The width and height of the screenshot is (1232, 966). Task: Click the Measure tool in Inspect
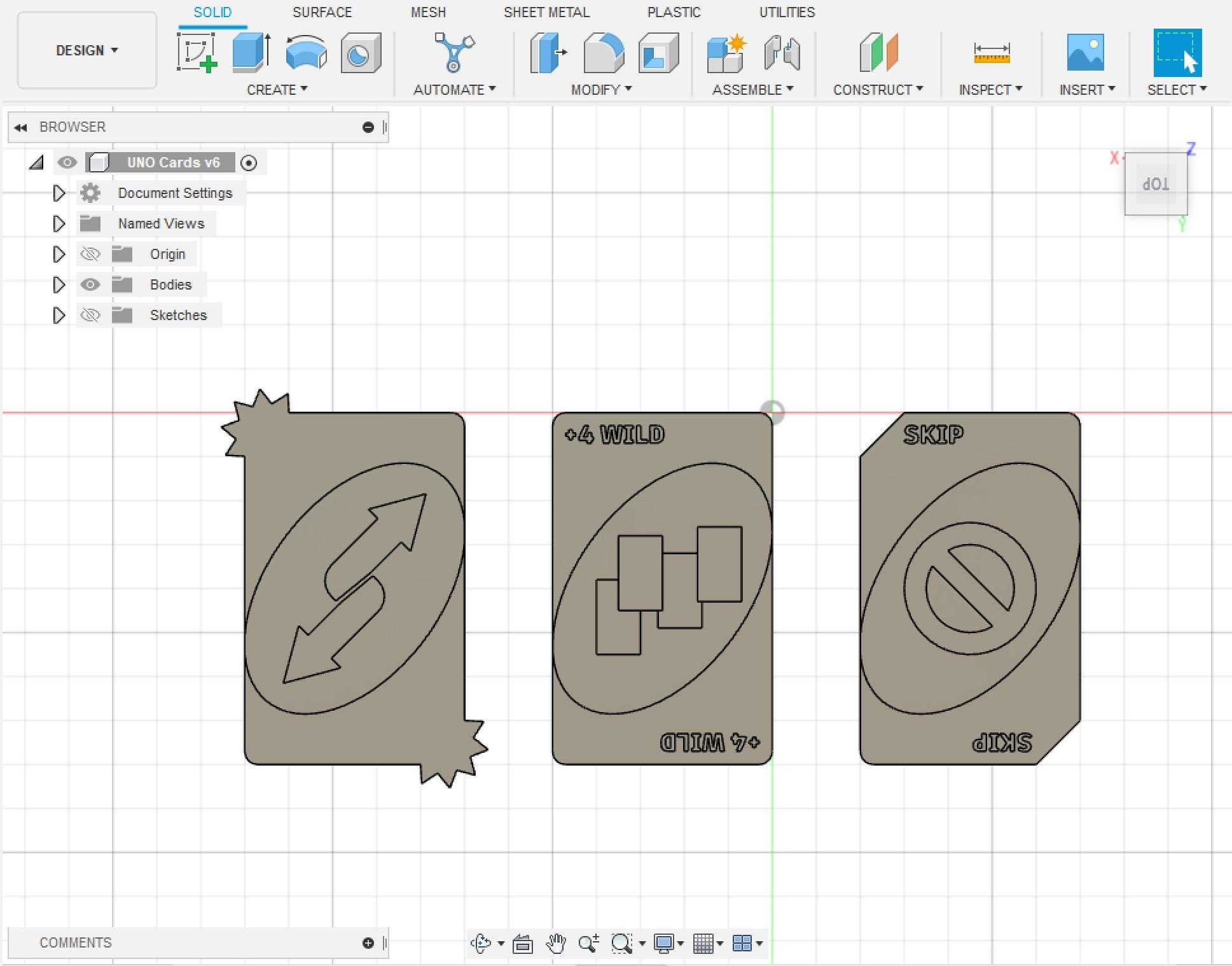click(x=991, y=53)
